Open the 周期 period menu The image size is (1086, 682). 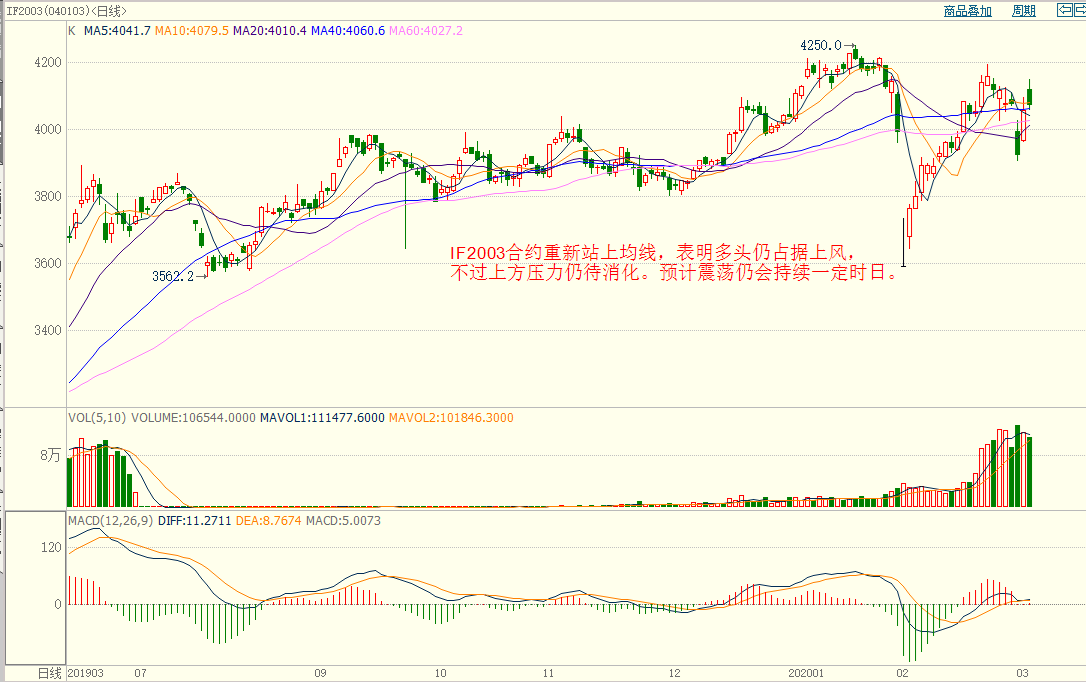tap(1023, 11)
